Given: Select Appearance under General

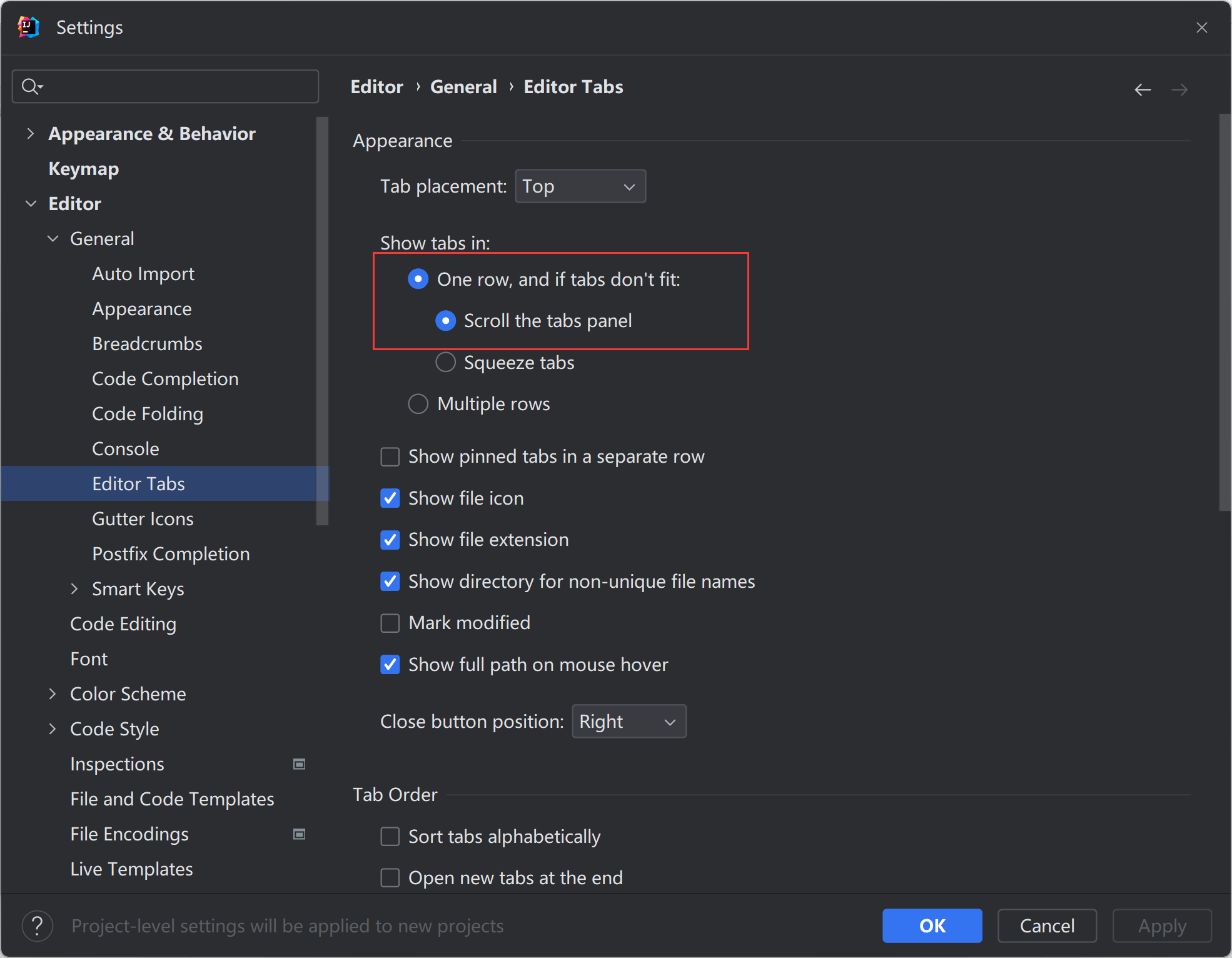Looking at the screenshot, I should point(142,309).
